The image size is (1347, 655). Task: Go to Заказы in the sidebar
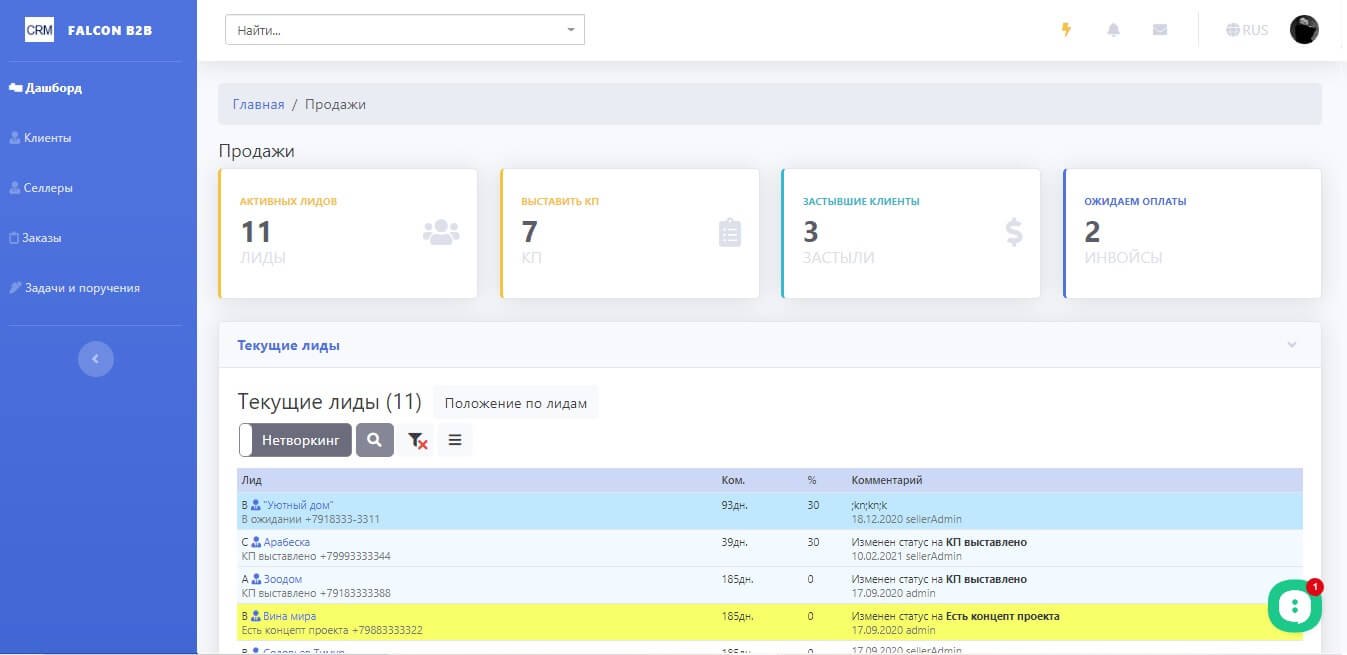point(41,238)
